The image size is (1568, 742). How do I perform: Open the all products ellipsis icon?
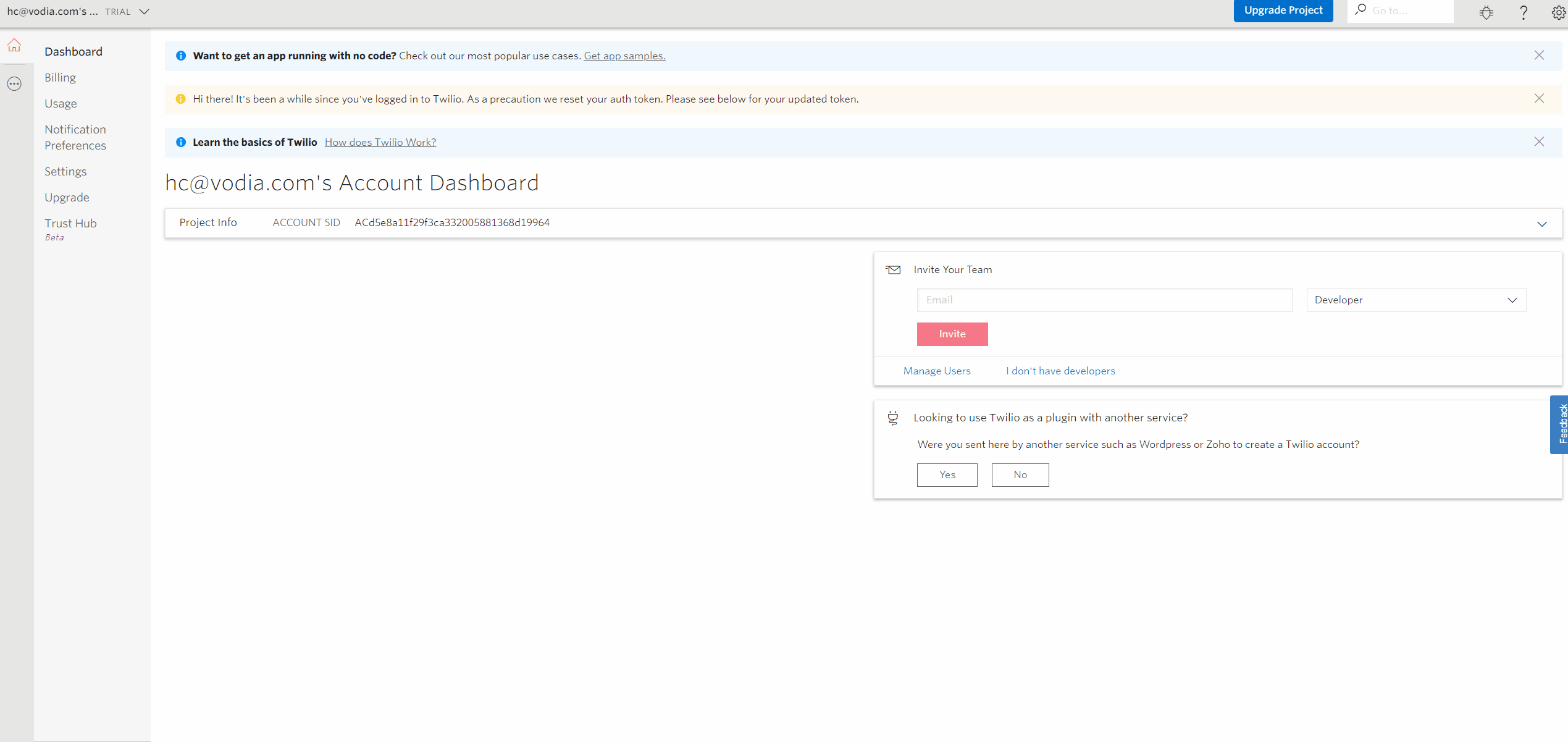coord(14,83)
